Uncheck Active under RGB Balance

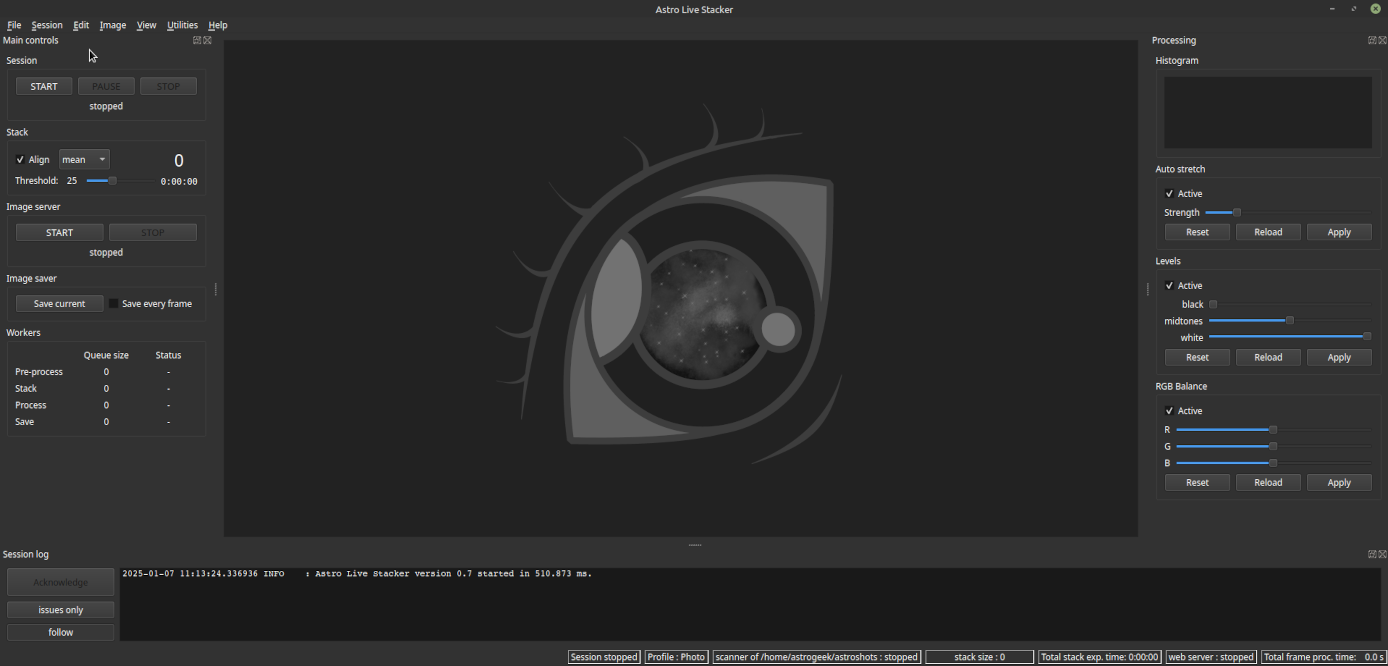[x=1169, y=410]
